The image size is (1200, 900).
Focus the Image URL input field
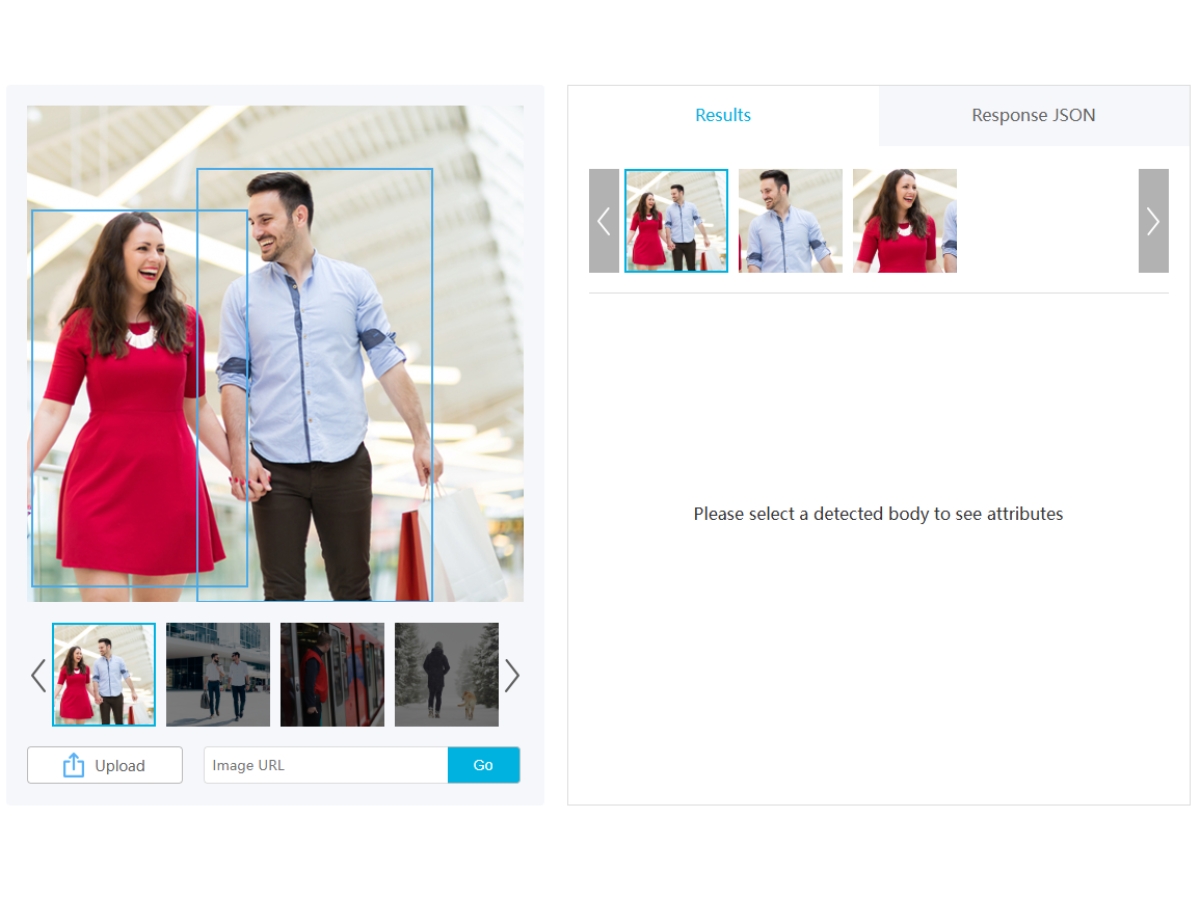point(326,765)
